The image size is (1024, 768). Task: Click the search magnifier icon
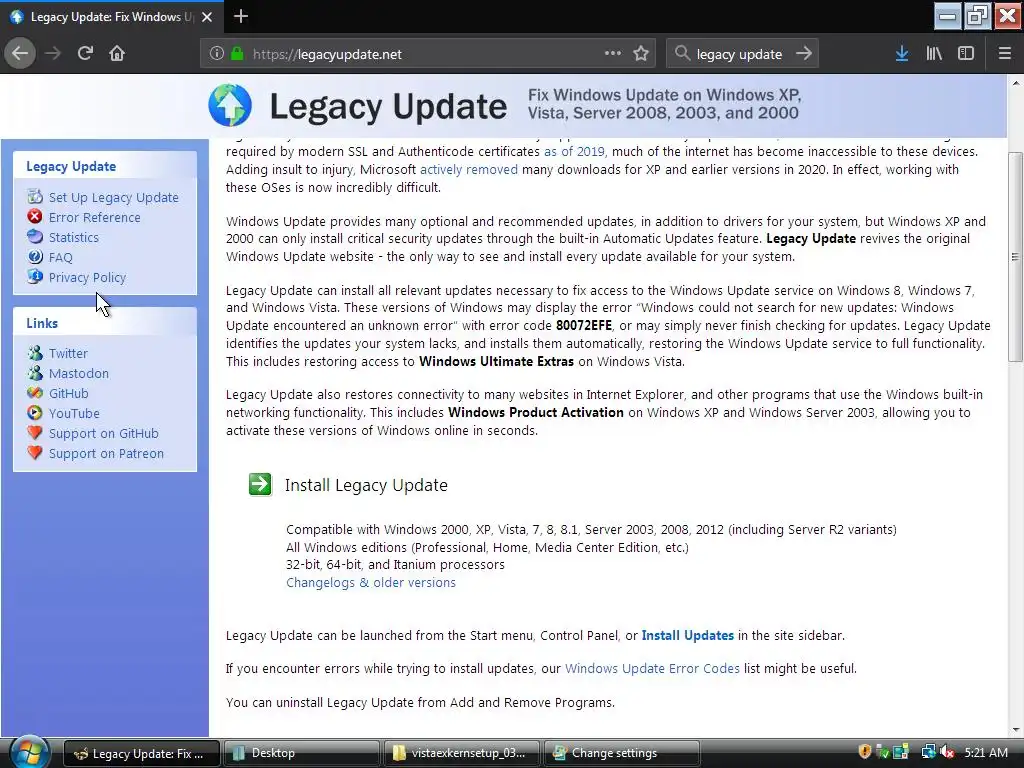[682, 54]
